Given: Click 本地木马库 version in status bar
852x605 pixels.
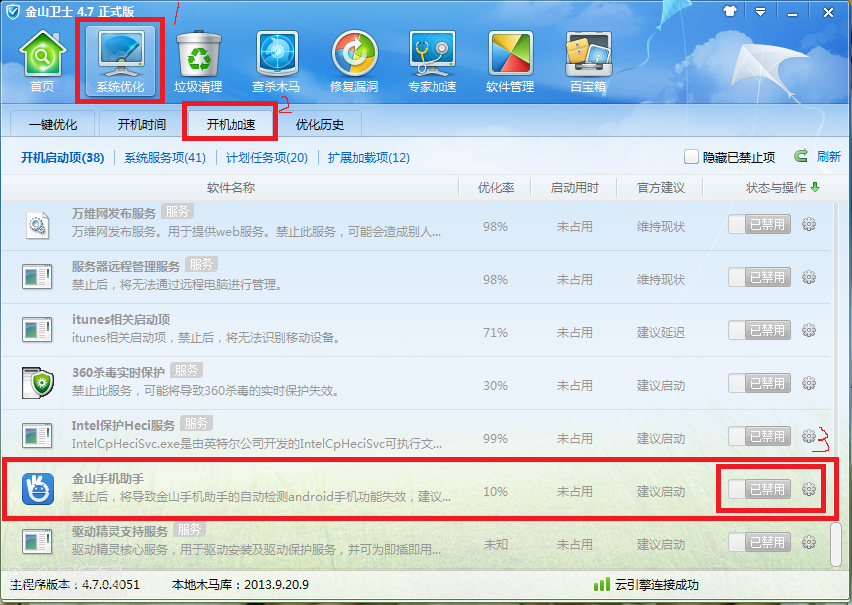Looking at the screenshot, I should [x=240, y=584].
